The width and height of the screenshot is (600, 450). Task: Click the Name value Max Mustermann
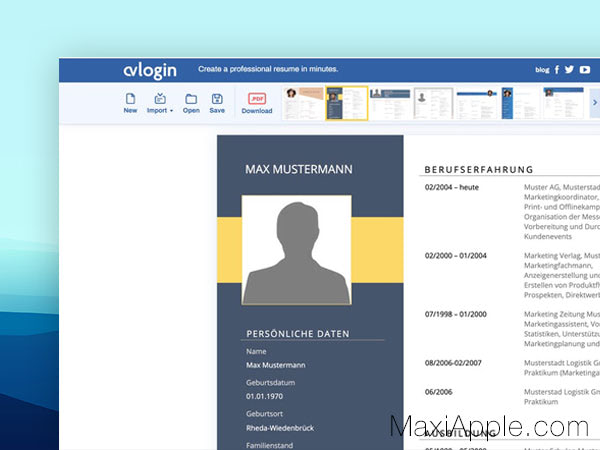coord(276,365)
